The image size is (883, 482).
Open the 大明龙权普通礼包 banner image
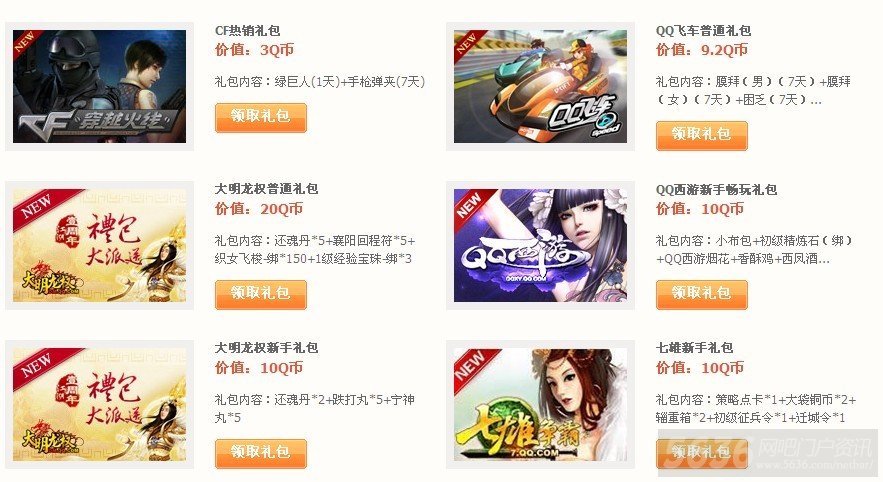coord(100,245)
